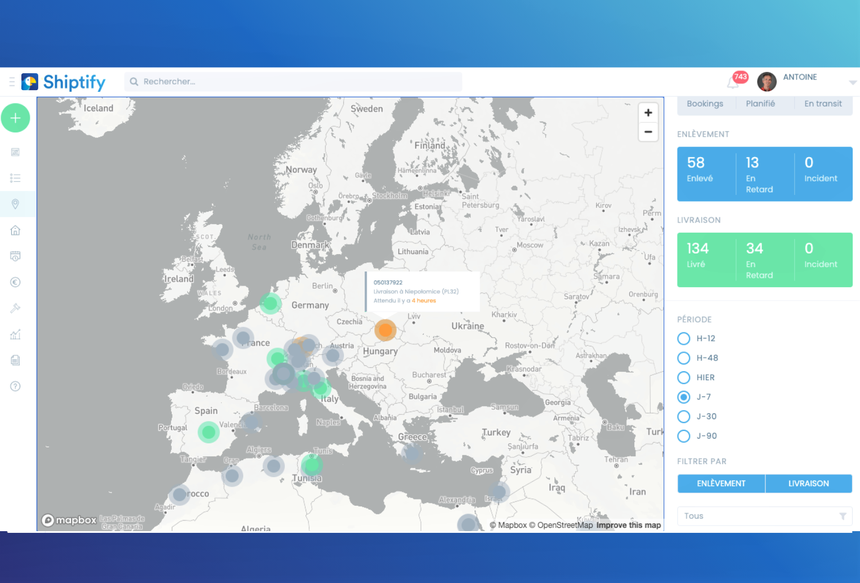Click the ANTOINE user name

click(800, 77)
